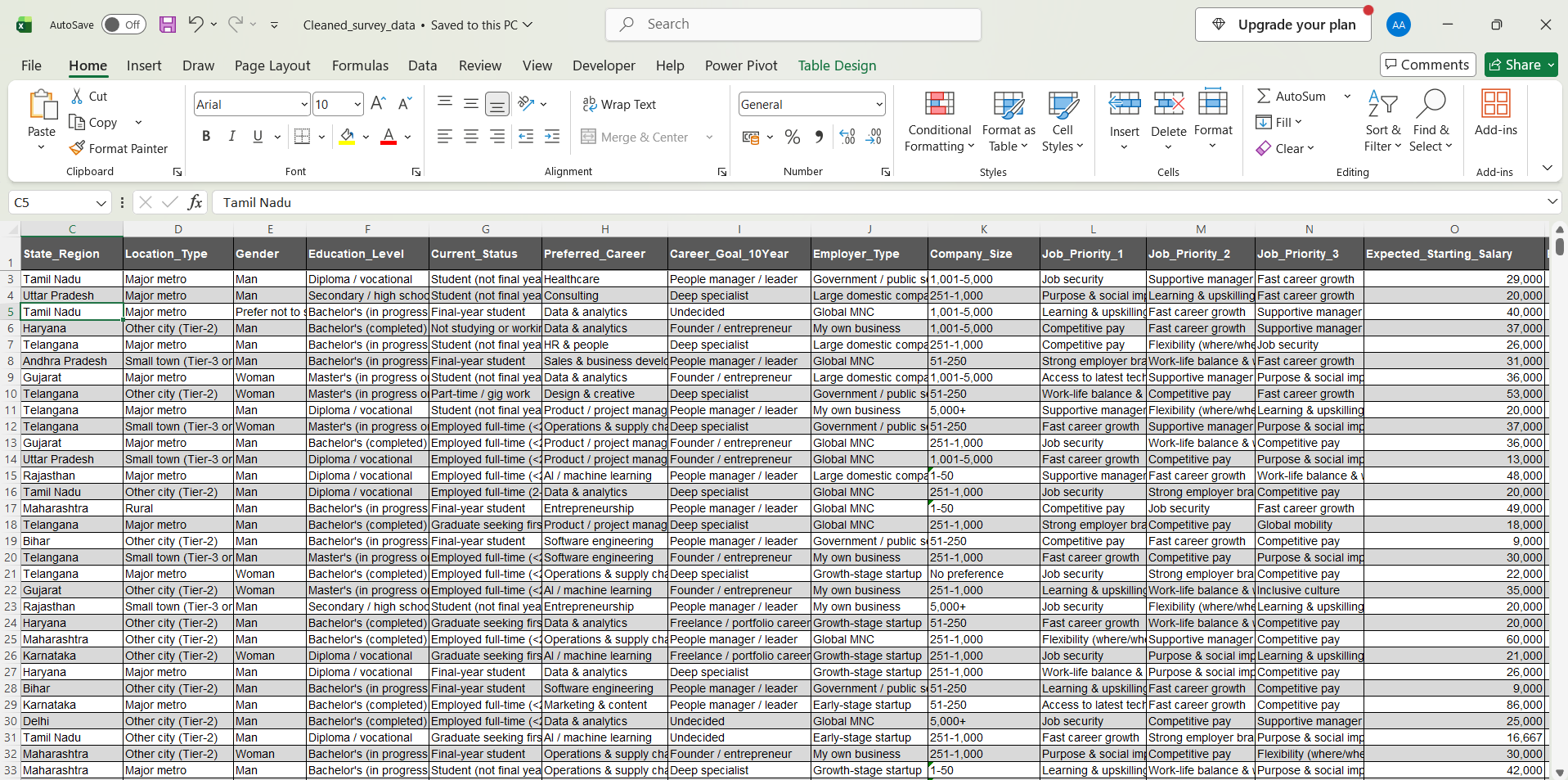
Task: Toggle the AutoSave switch
Action: [x=124, y=25]
